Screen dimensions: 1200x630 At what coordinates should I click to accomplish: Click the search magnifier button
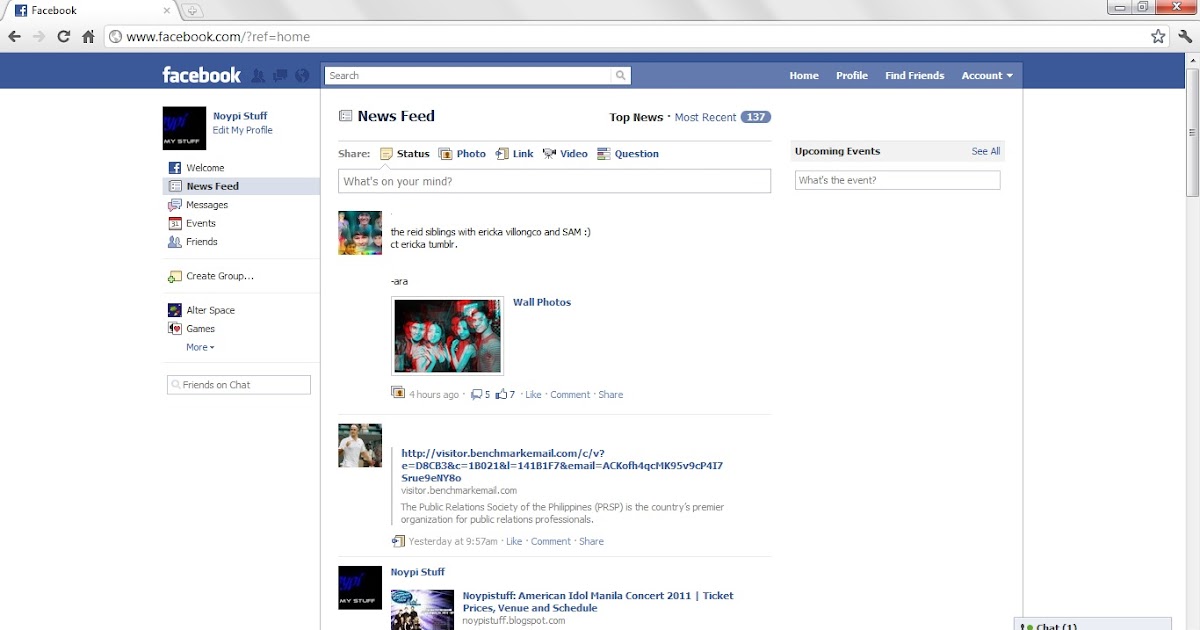(621, 75)
